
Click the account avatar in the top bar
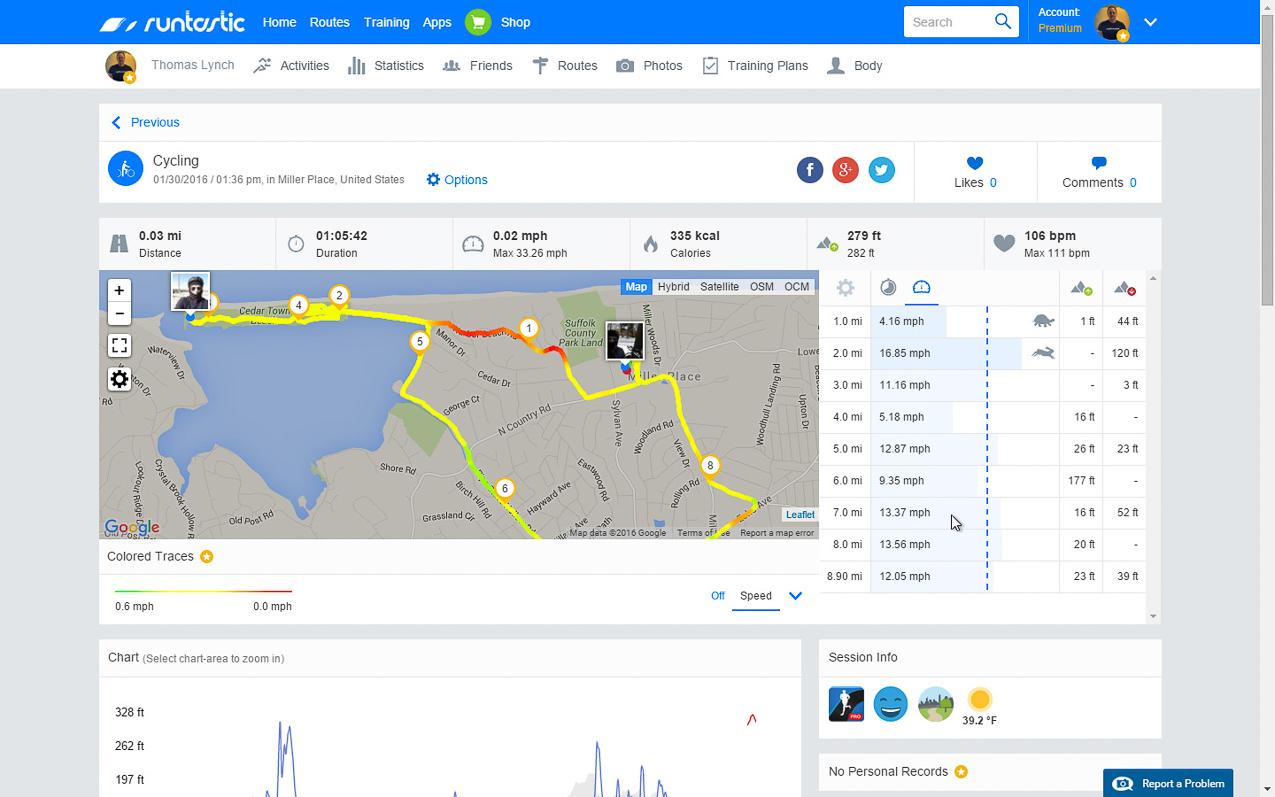(1112, 22)
